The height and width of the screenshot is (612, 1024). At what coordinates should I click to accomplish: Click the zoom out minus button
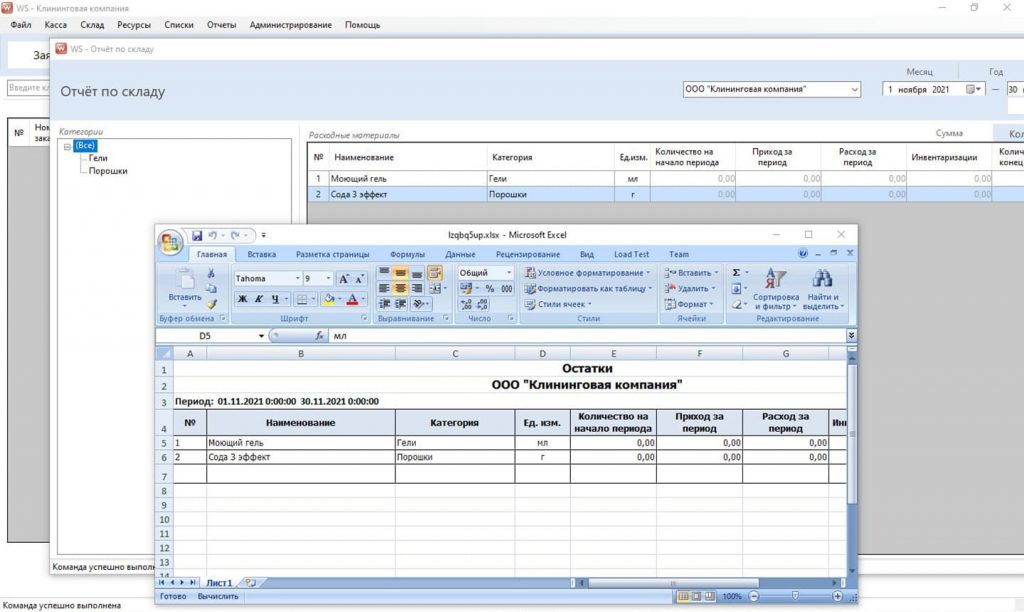click(x=754, y=596)
